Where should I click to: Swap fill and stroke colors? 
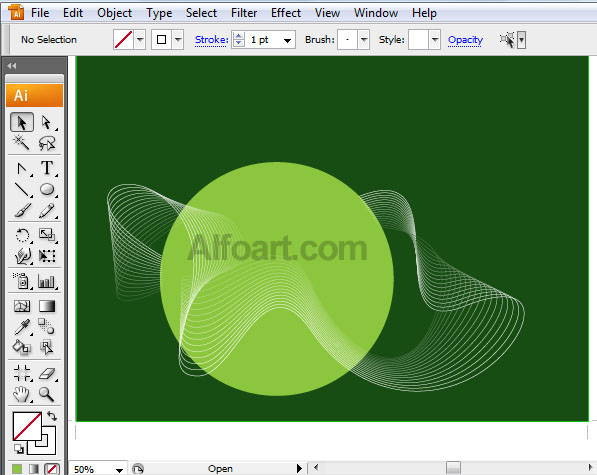(52, 416)
